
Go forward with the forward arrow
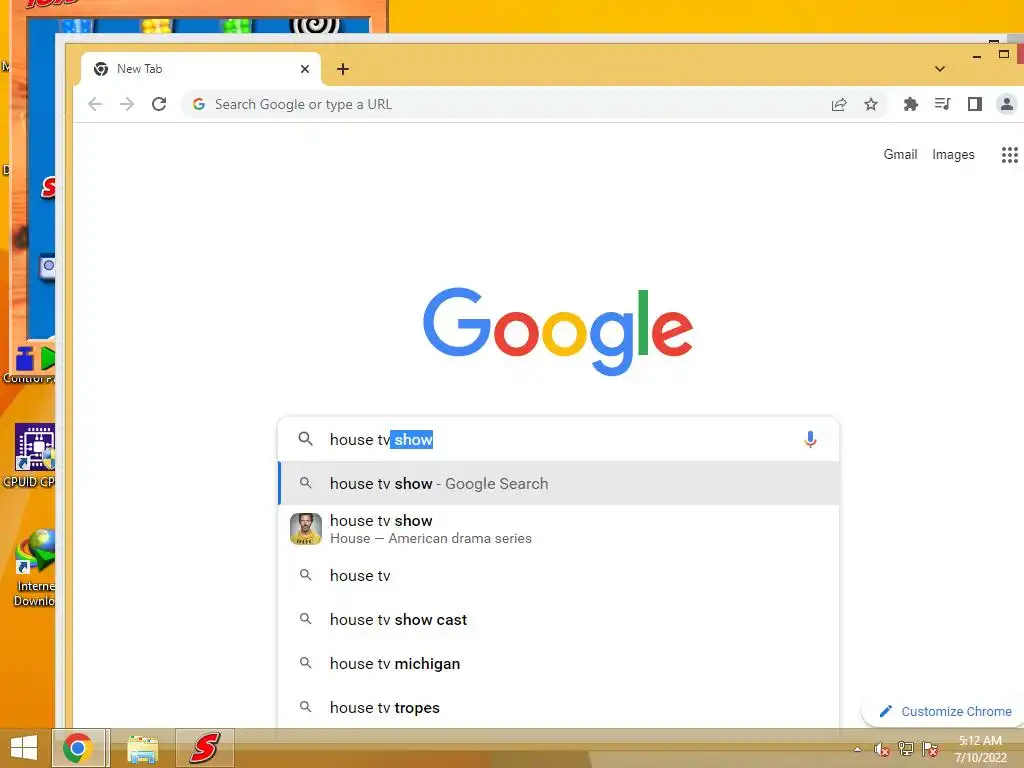coord(127,104)
